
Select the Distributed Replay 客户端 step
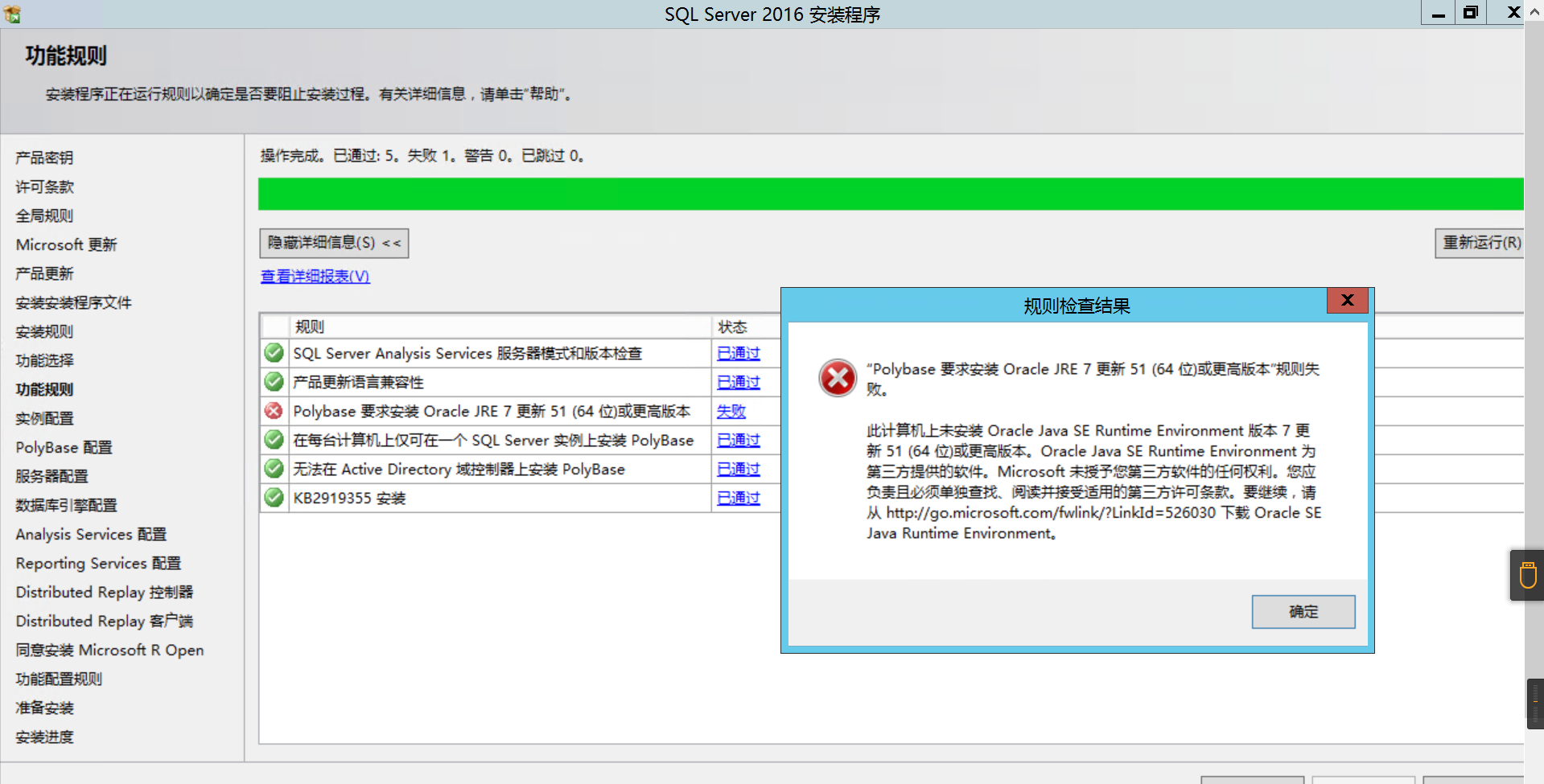105,621
